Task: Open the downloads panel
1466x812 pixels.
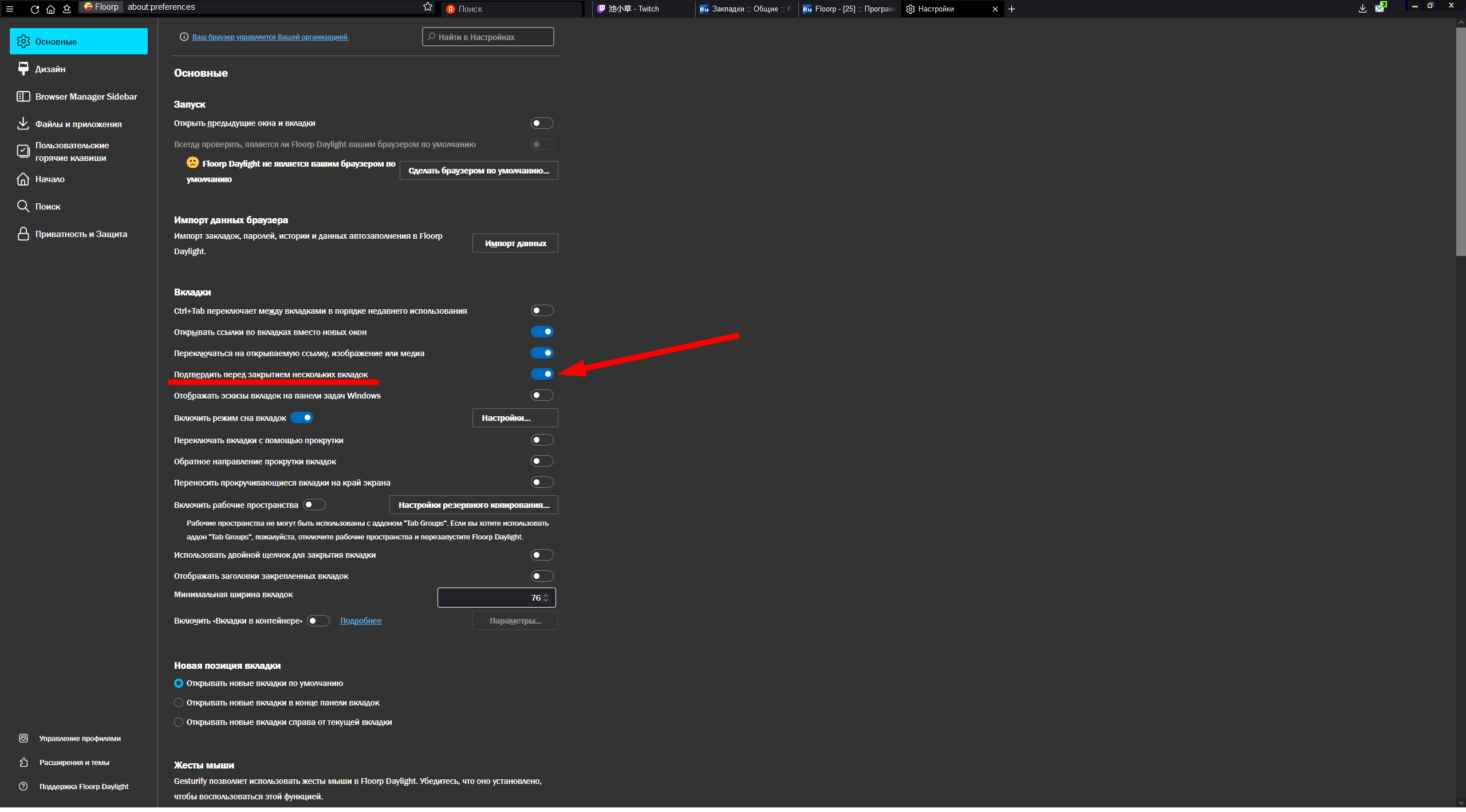Action: (1362, 8)
